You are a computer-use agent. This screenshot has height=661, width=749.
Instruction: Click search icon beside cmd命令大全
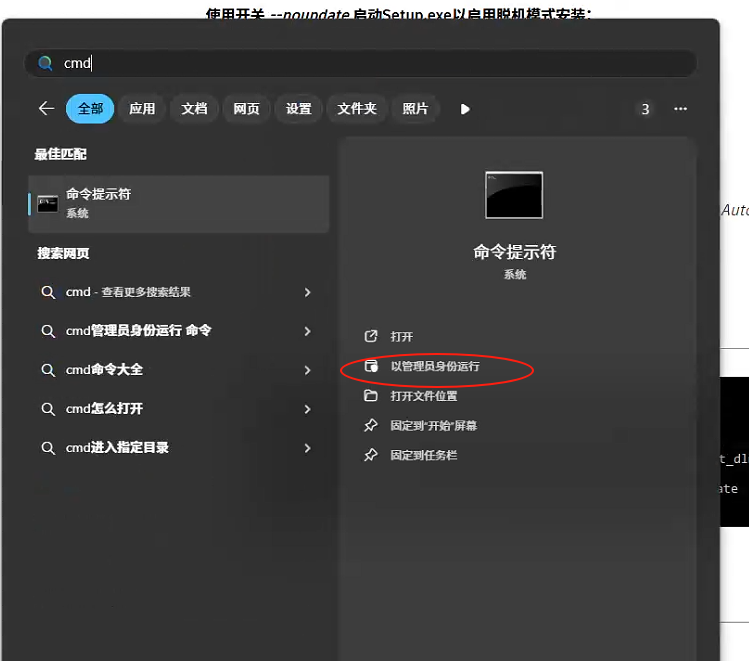click(x=48, y=370)
